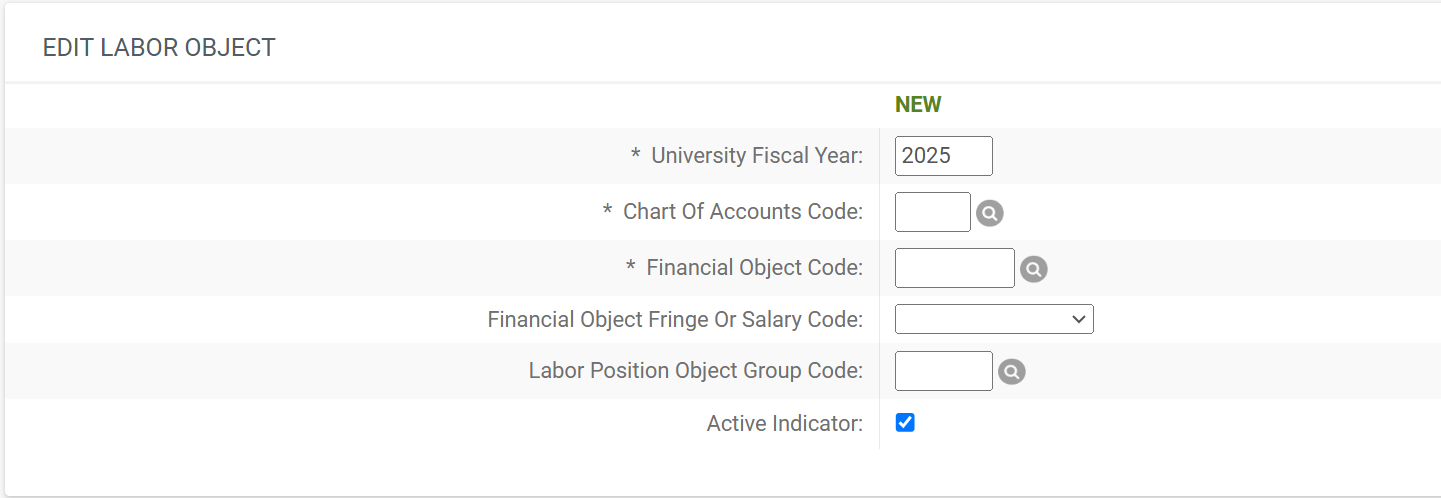Click the Edit Labor Object section header
This screenshot has height=498, width=1441.
tap(159, 47)
